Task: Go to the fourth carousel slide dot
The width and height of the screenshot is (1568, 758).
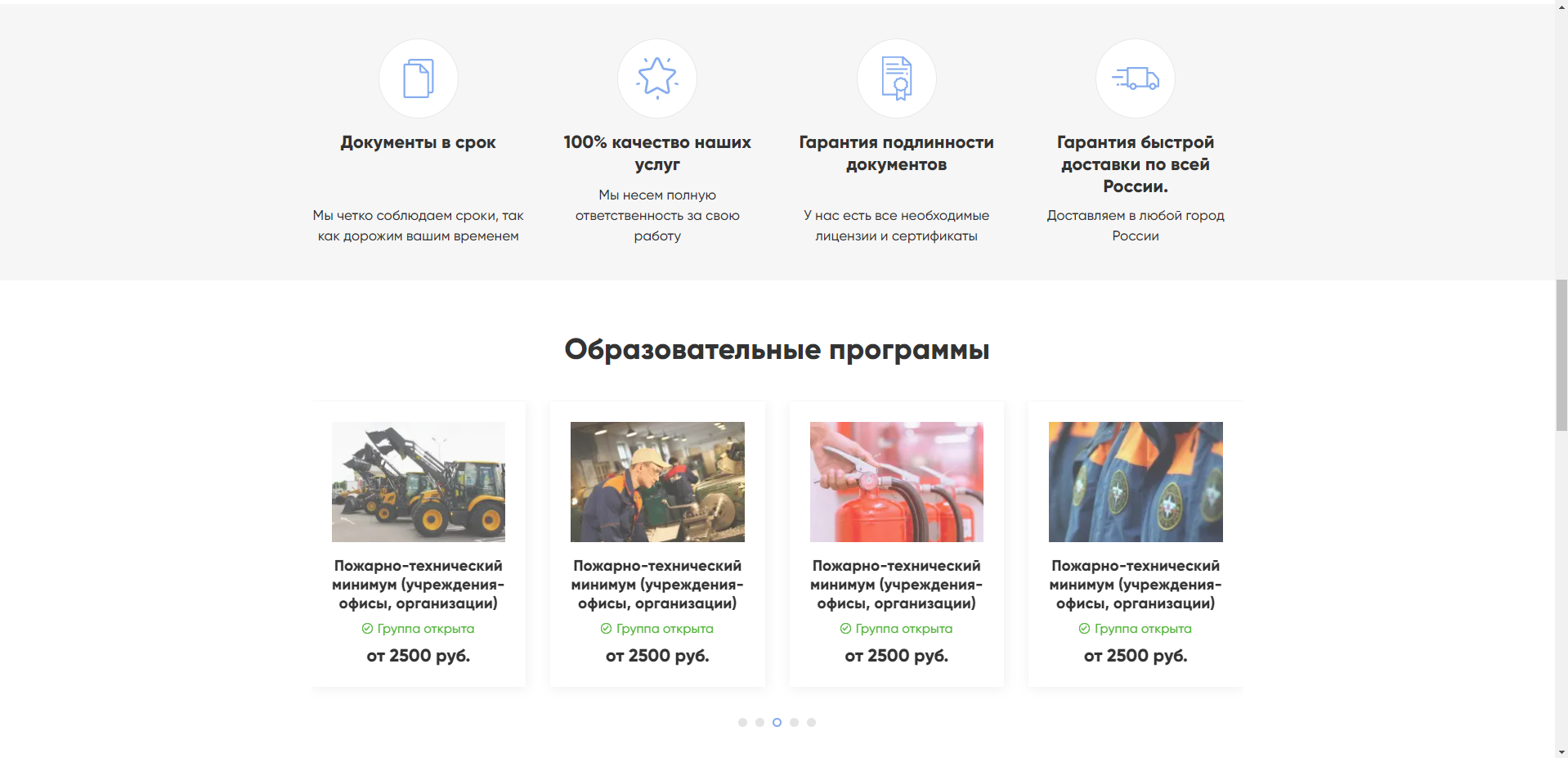Action: [x=794, y=722]
